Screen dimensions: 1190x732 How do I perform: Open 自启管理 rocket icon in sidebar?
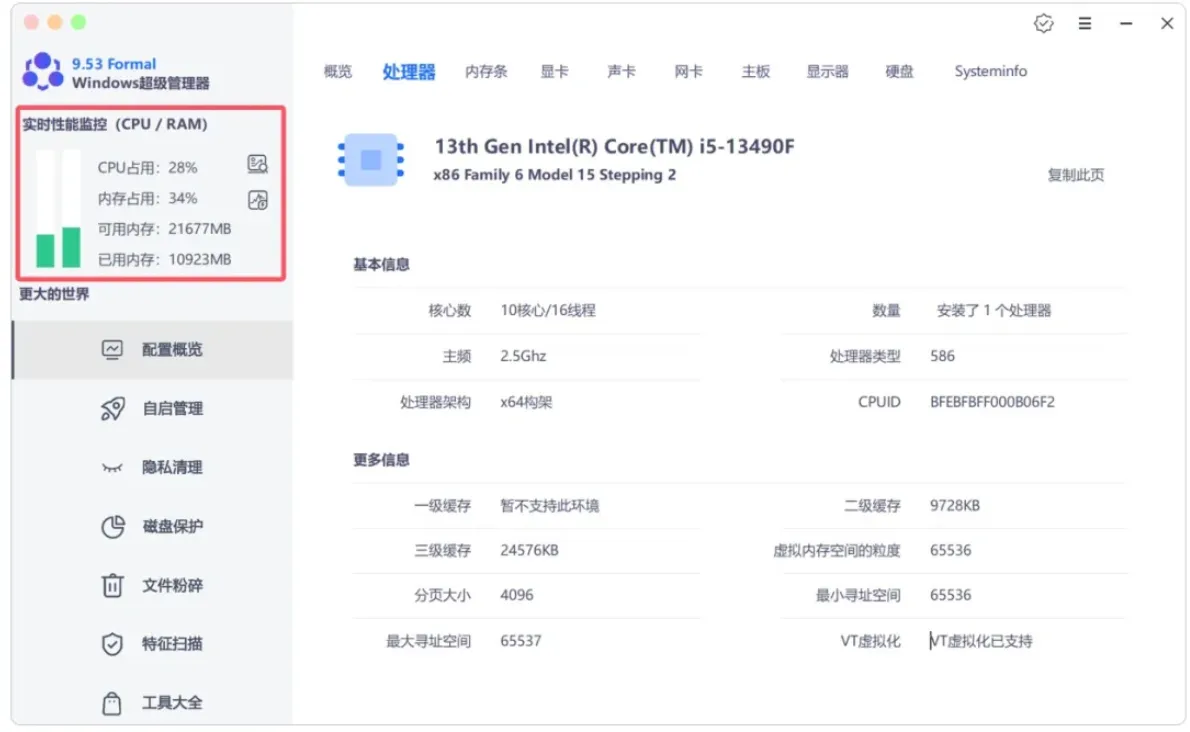click(112, 408)
